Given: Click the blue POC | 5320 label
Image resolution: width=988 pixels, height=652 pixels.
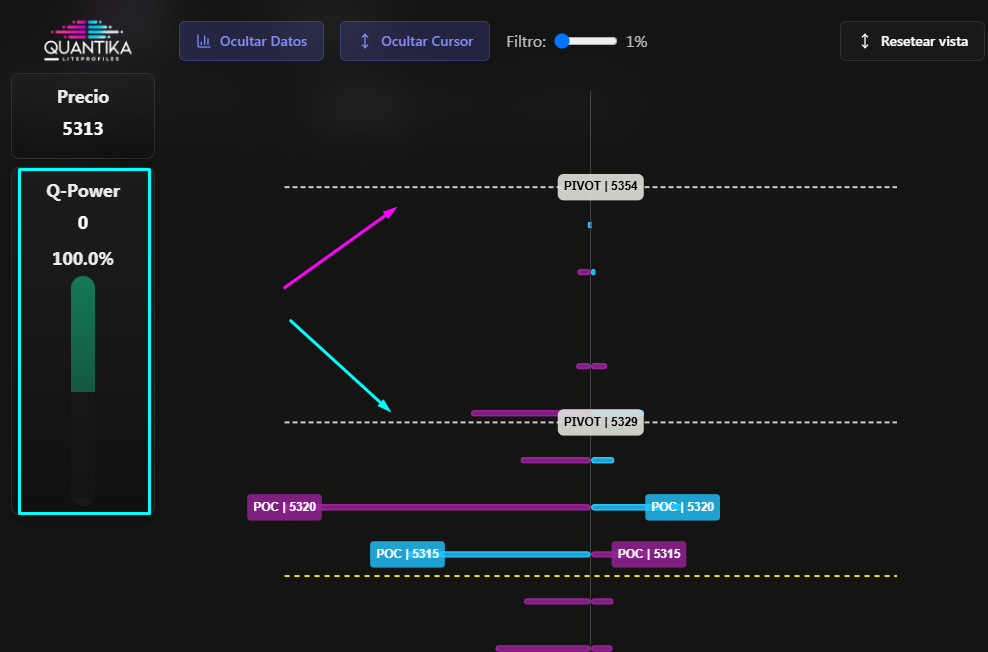Looking at the screenshot, I should 682,507.
